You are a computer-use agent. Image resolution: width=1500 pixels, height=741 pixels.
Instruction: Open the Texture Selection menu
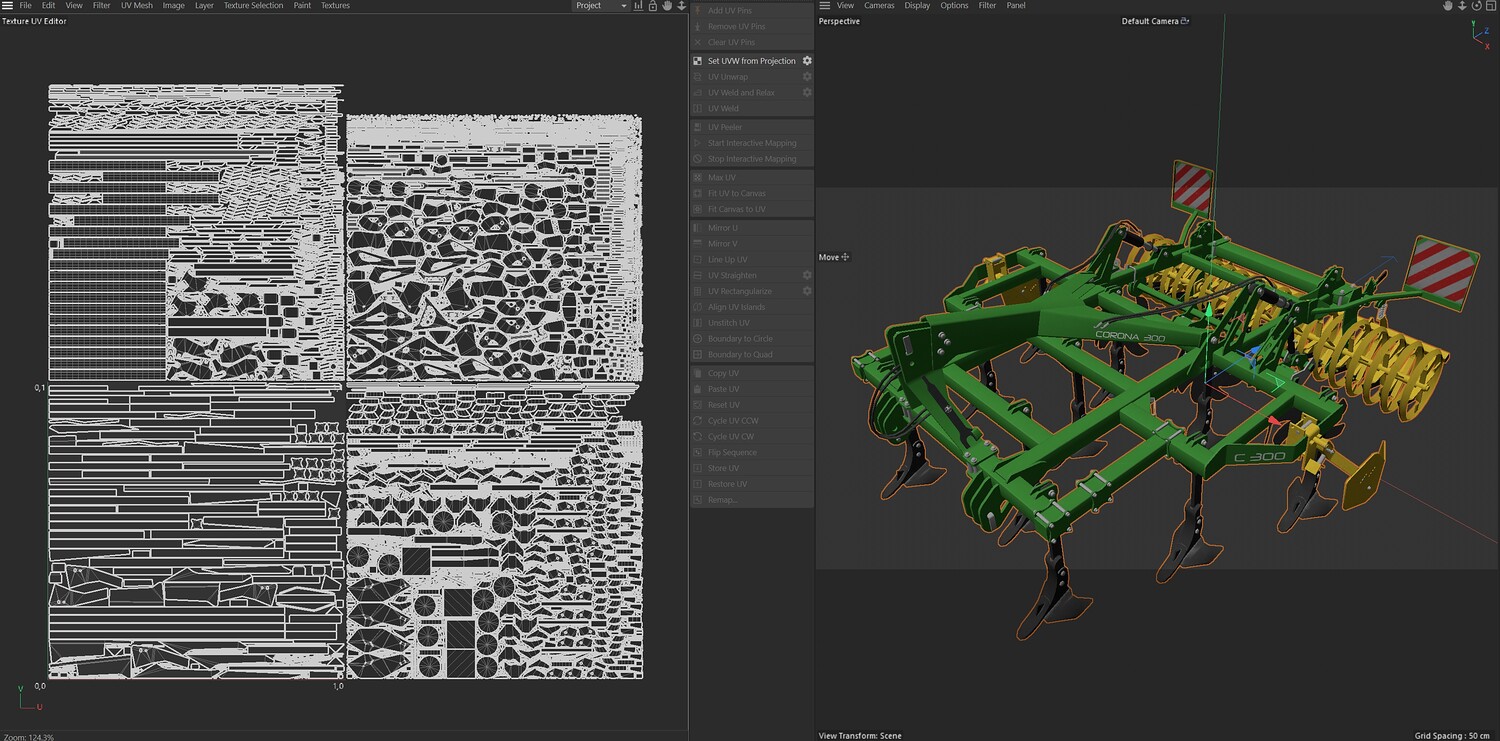(x=253, y=5)
